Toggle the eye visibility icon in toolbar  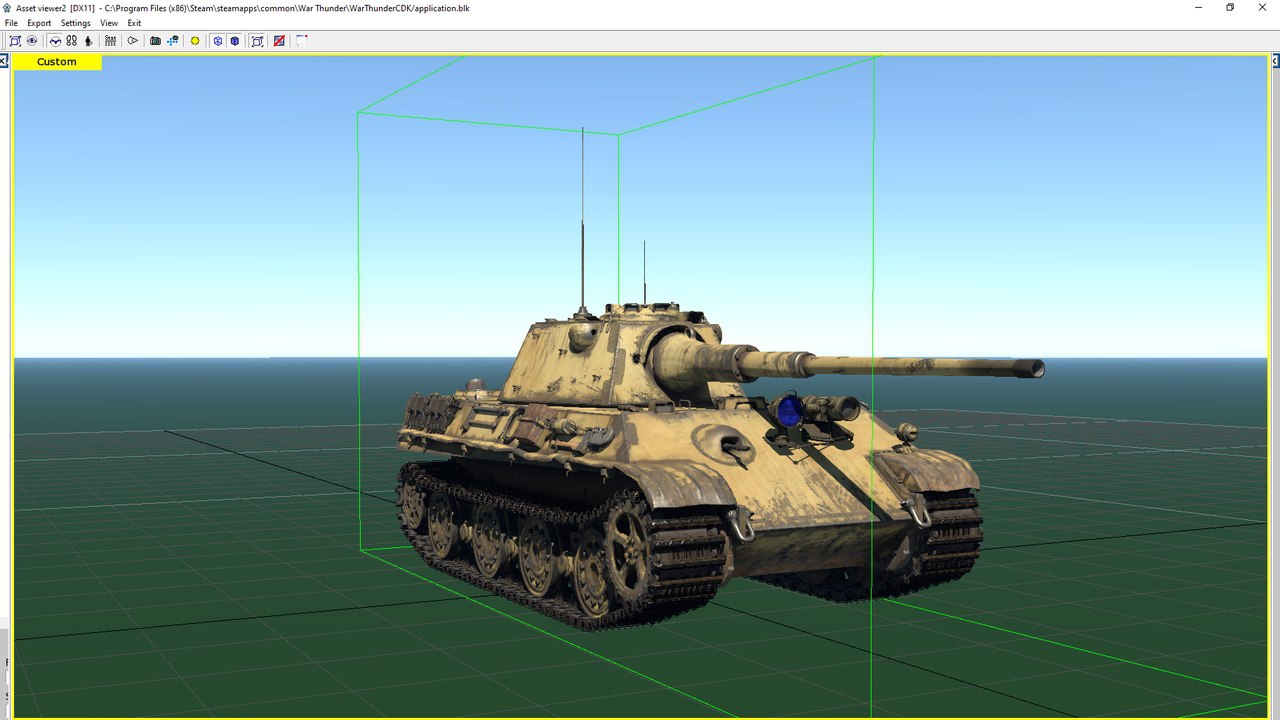[32, 41]
